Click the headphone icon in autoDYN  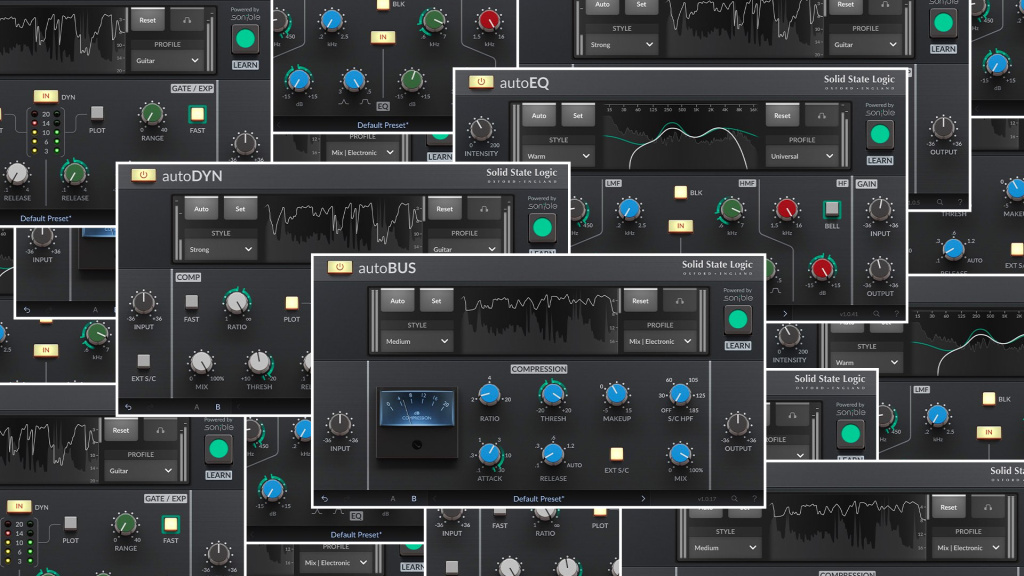(483, 209)
